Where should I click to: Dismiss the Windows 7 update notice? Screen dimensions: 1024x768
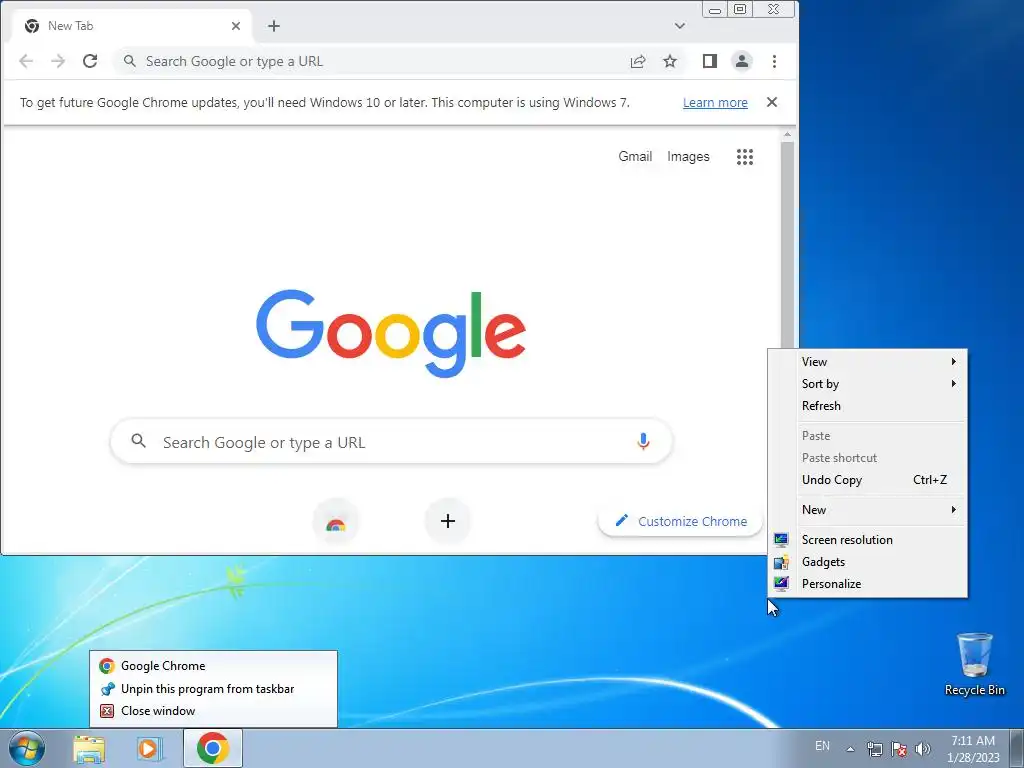(772, 103)
